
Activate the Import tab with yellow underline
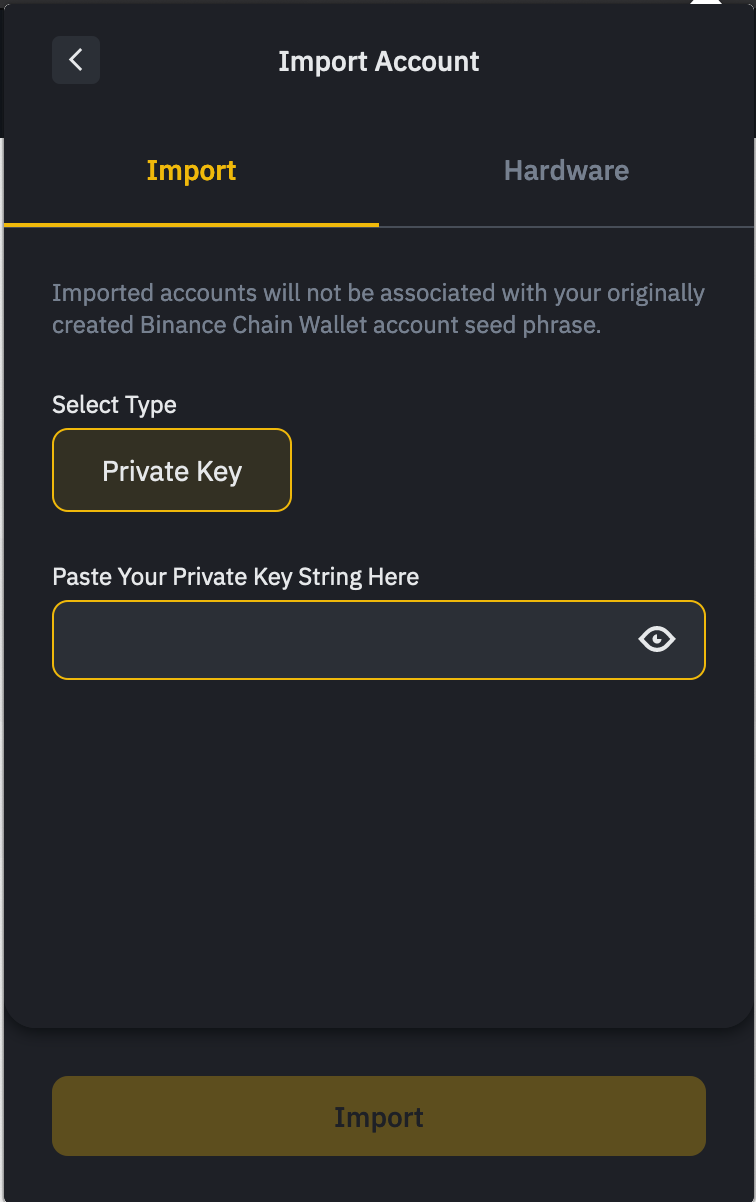coord(191,170)
